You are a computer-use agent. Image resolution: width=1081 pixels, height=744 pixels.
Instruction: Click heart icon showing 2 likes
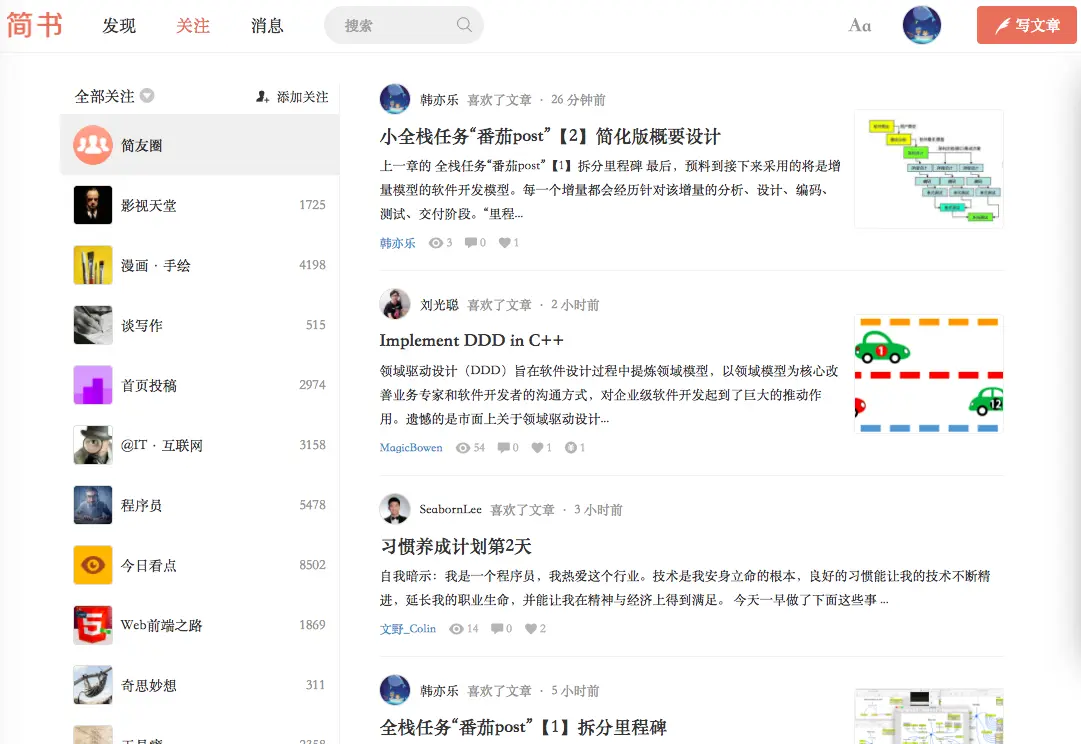pyautogui.click(x=531, y=629)
